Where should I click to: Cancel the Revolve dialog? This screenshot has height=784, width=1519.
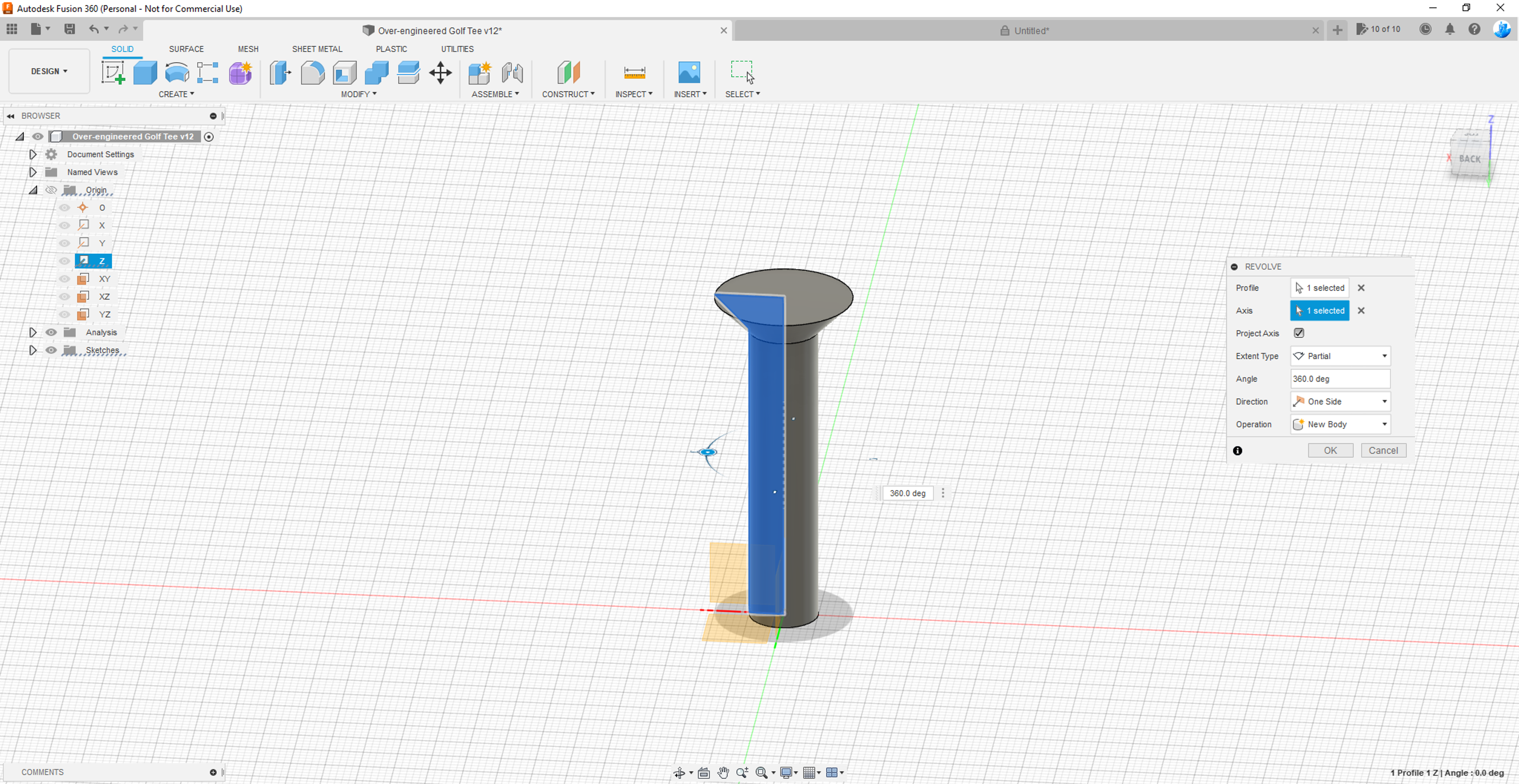(x=1383, y=451)
